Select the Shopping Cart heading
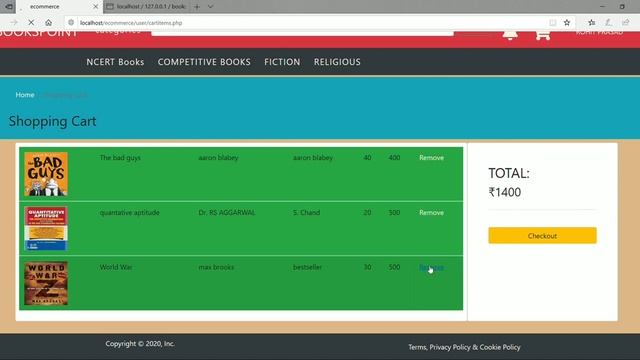 click(x=53, y=121)
